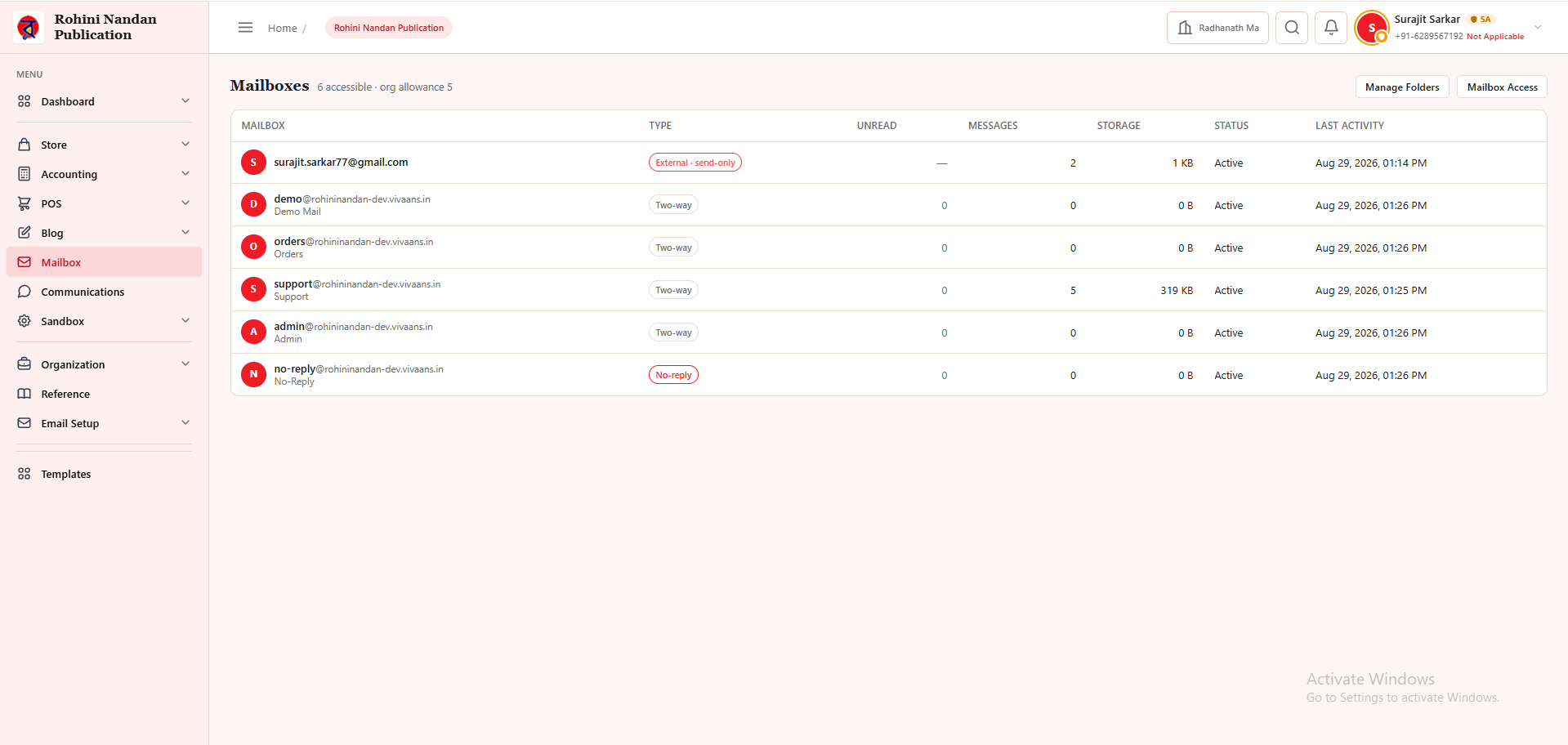Click the Dashboard grid icon in sidebar
1568x745 pixels.
pos(25,101)
